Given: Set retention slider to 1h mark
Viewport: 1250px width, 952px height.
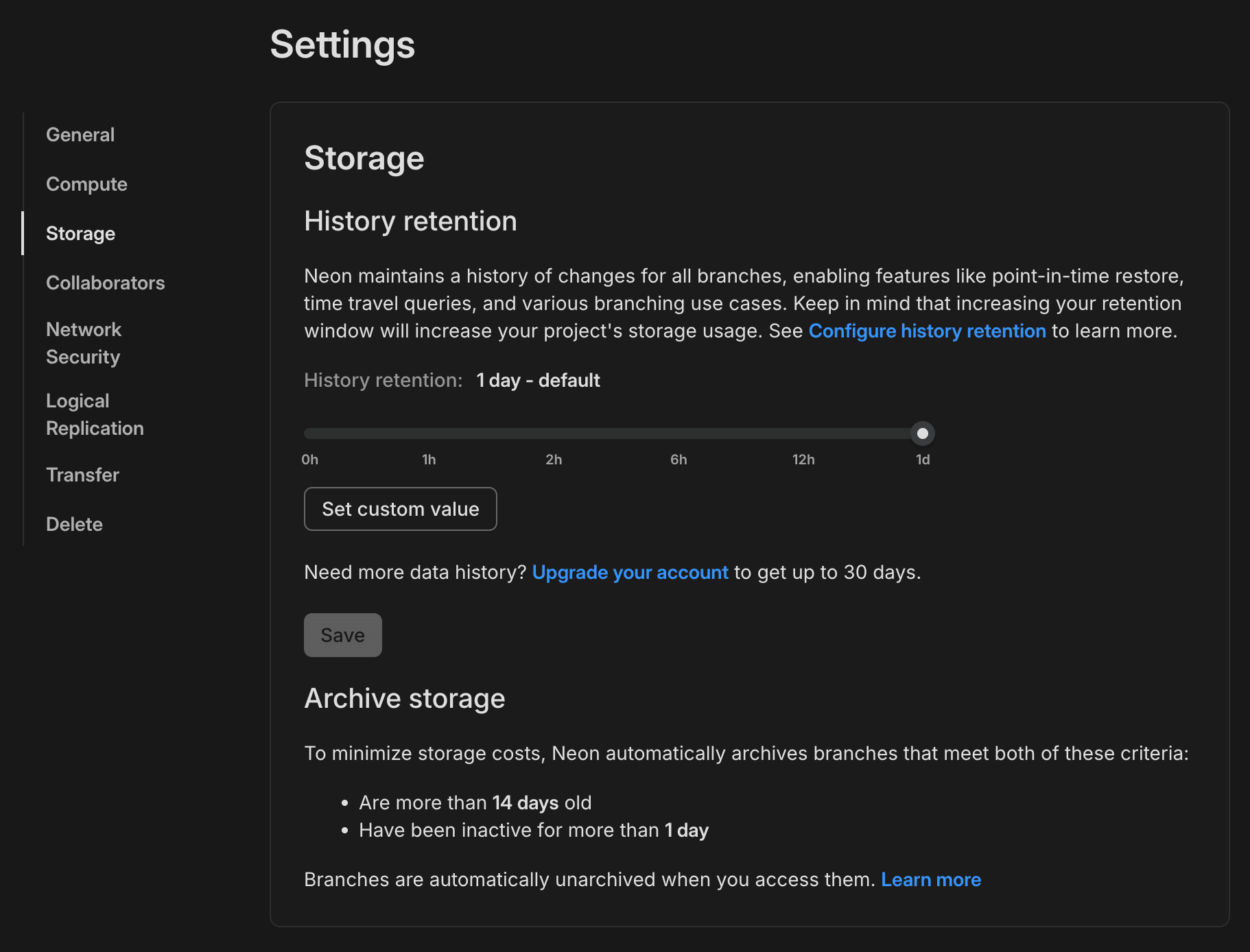Looking at the screenshot, I should pos(429,433).
